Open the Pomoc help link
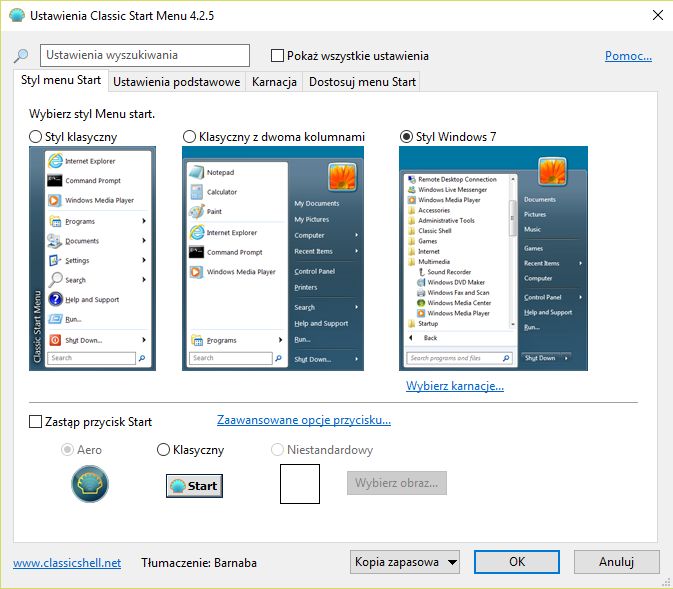Screen dimensions: 673x589 click(628, 56)
